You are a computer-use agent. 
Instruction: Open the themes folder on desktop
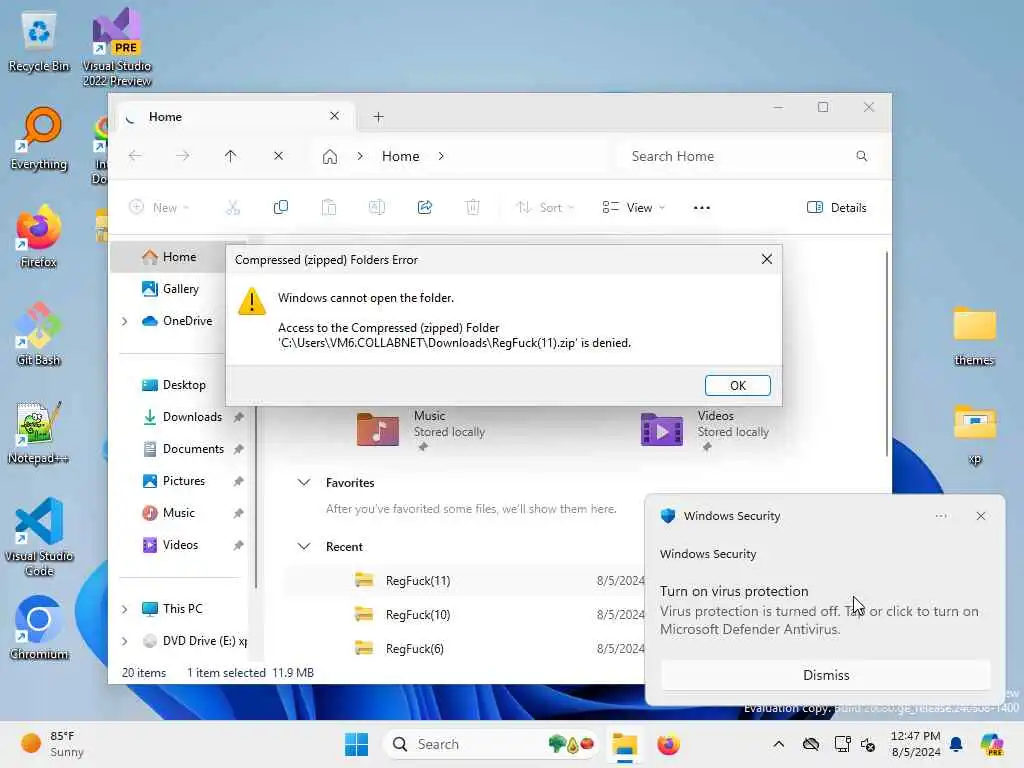pyautogui.click(x=974, y=336)
